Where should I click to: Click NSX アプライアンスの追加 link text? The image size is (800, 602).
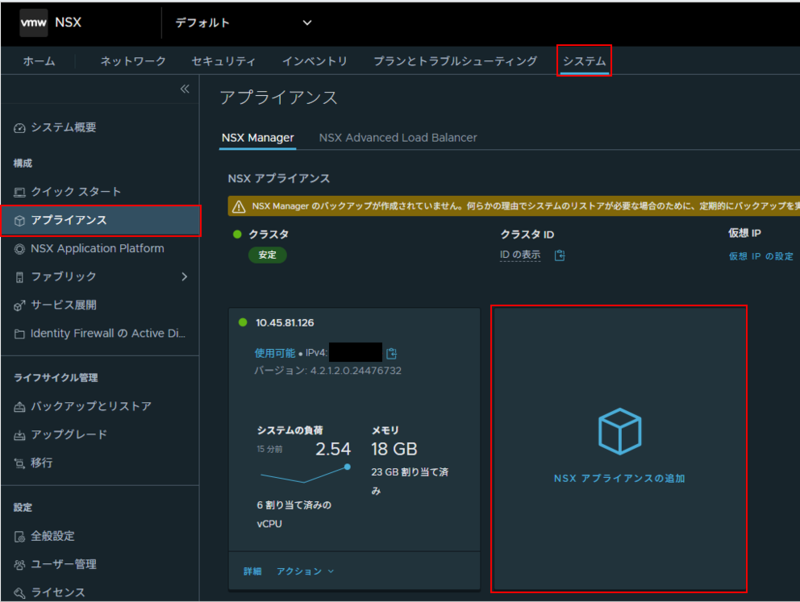619,479
